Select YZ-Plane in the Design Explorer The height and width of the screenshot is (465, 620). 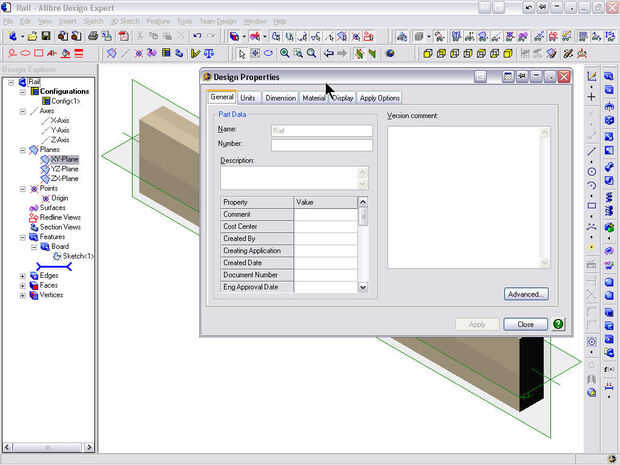pos(64,169)
